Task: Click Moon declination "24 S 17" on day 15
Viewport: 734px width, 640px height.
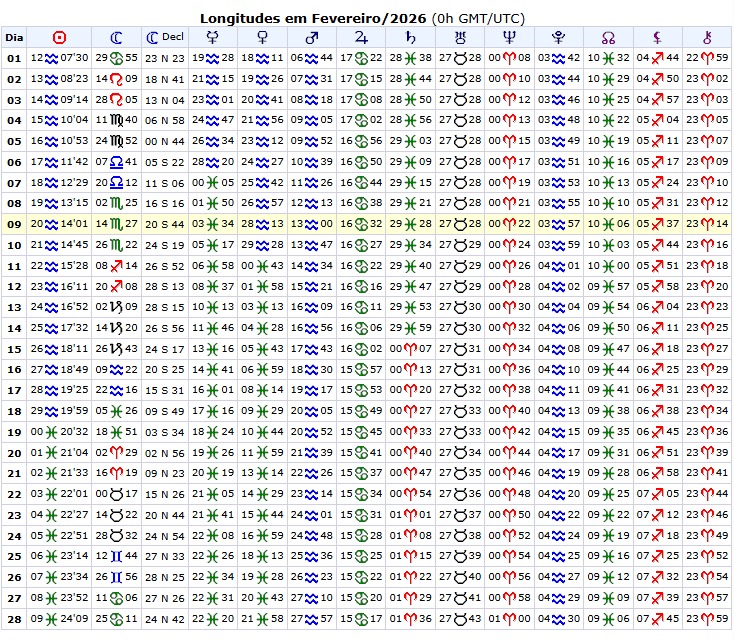Action: 164,349
